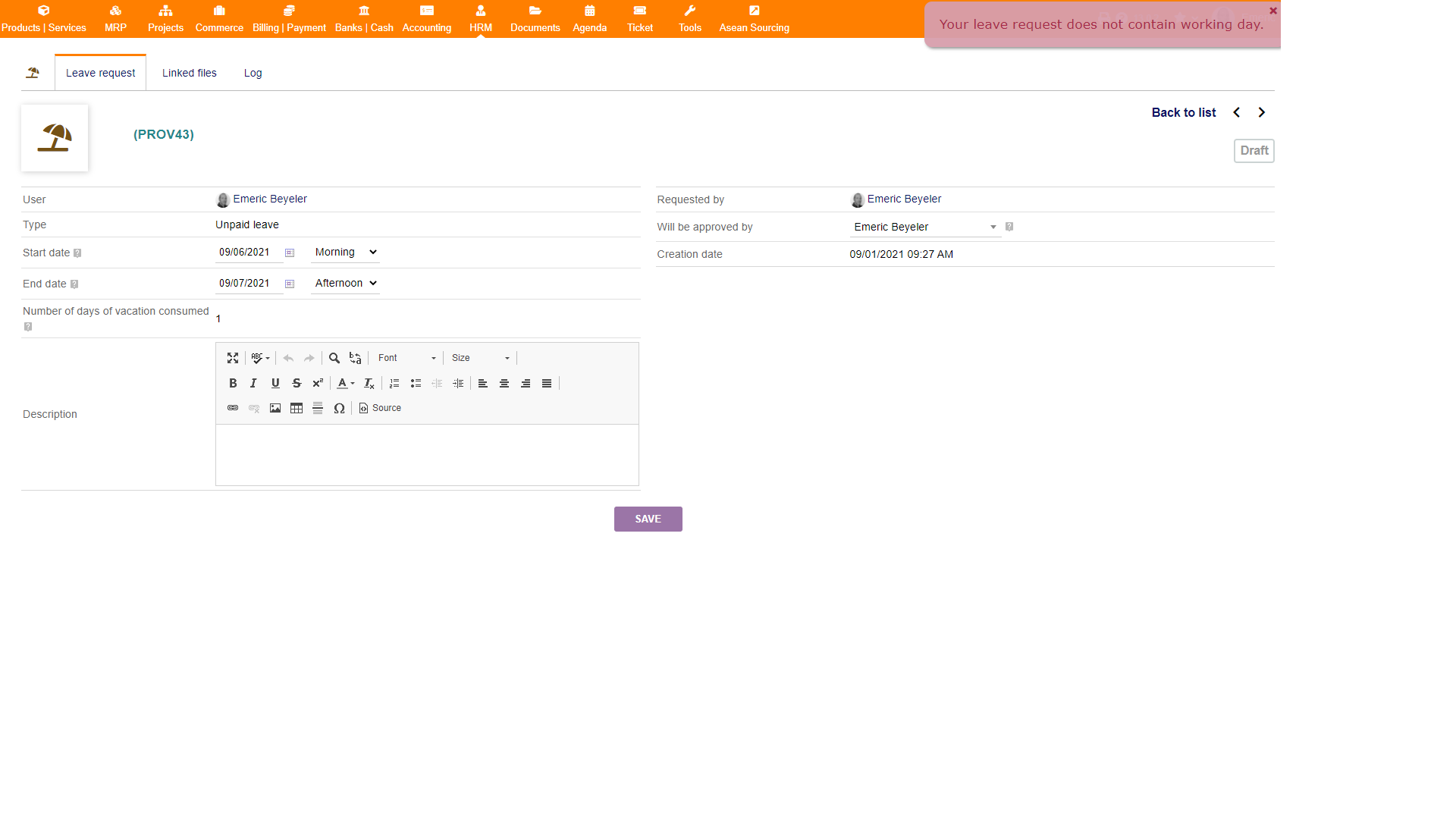Open the Documents menu
Viewport: 1456px width, 819px height.
coord(535,19)
